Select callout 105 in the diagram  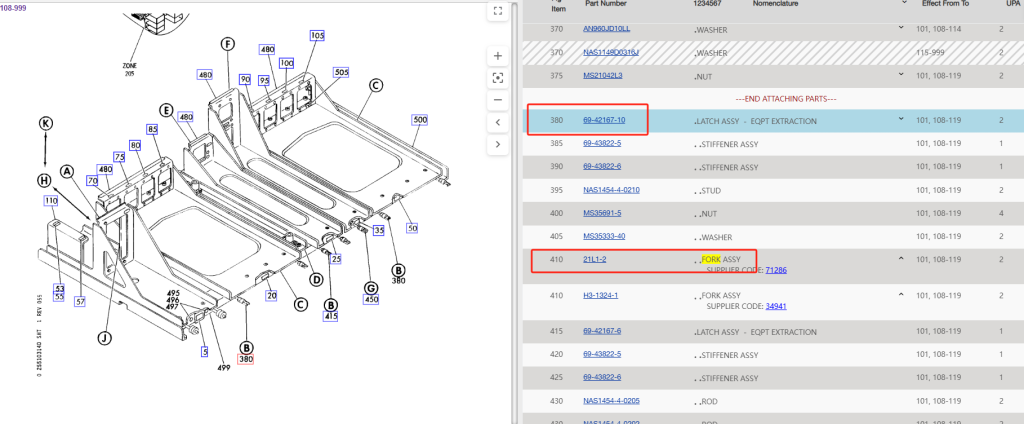click(317, 35)
